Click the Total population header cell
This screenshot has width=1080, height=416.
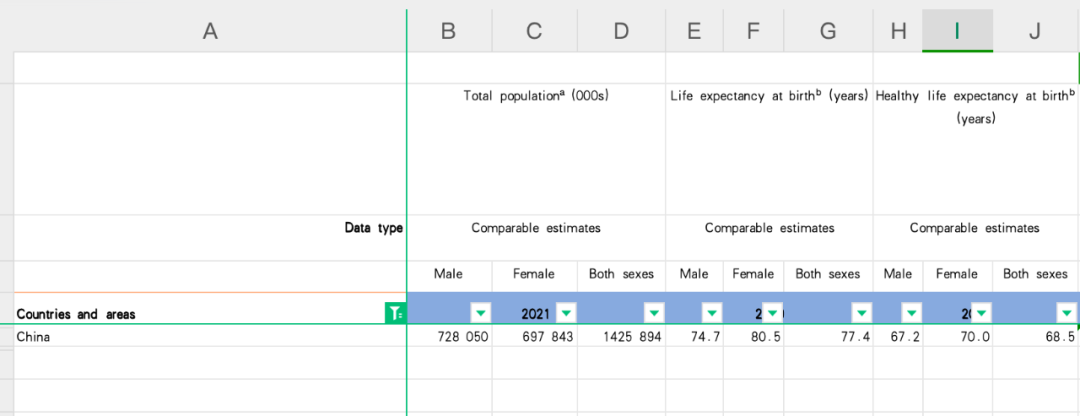(536, 96)
